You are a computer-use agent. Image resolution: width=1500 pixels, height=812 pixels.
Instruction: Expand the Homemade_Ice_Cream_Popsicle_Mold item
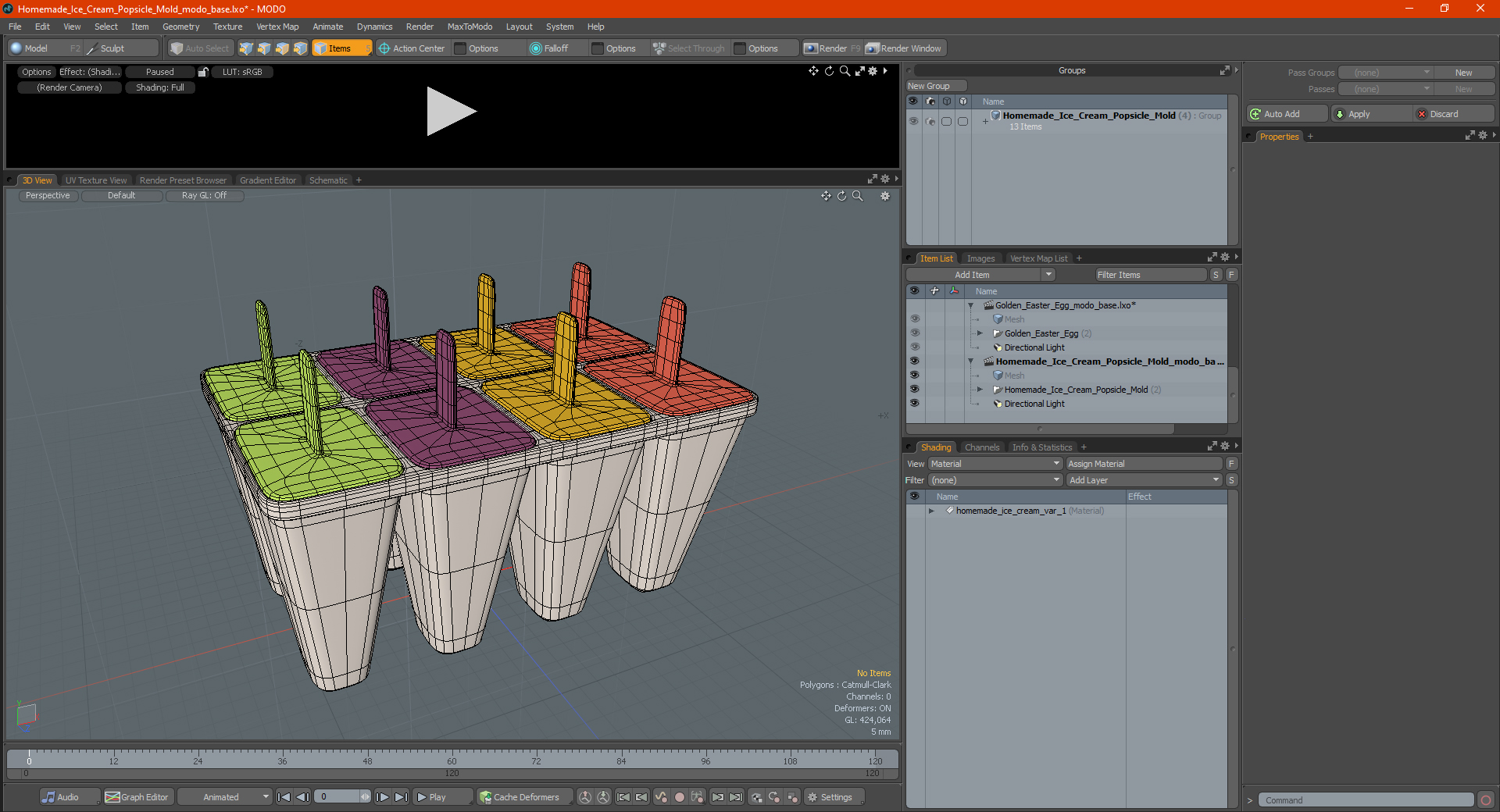coord(980,390)
